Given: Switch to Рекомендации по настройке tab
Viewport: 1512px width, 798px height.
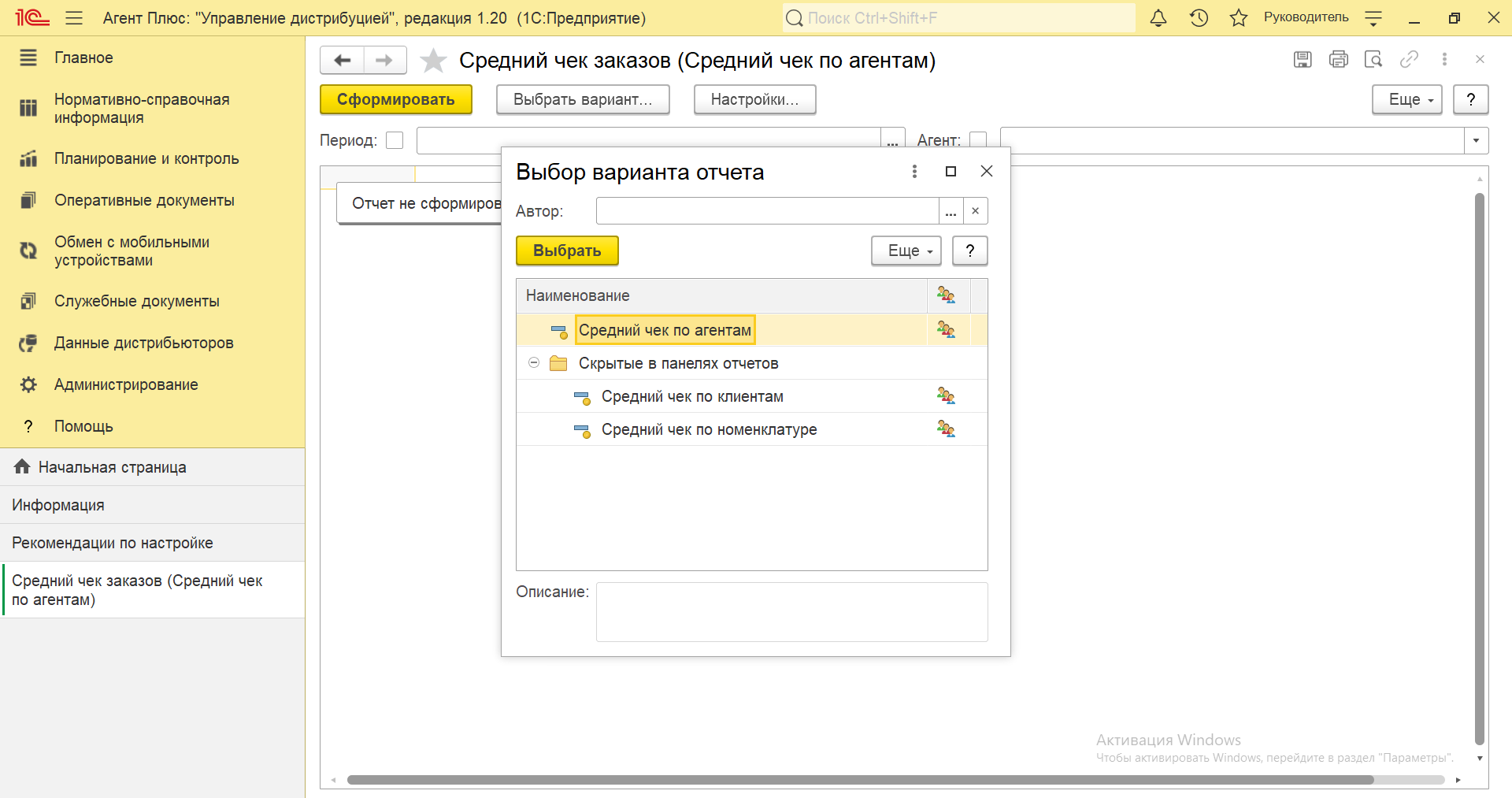Looking at the screenshot, I should click(x=152, y=543).
